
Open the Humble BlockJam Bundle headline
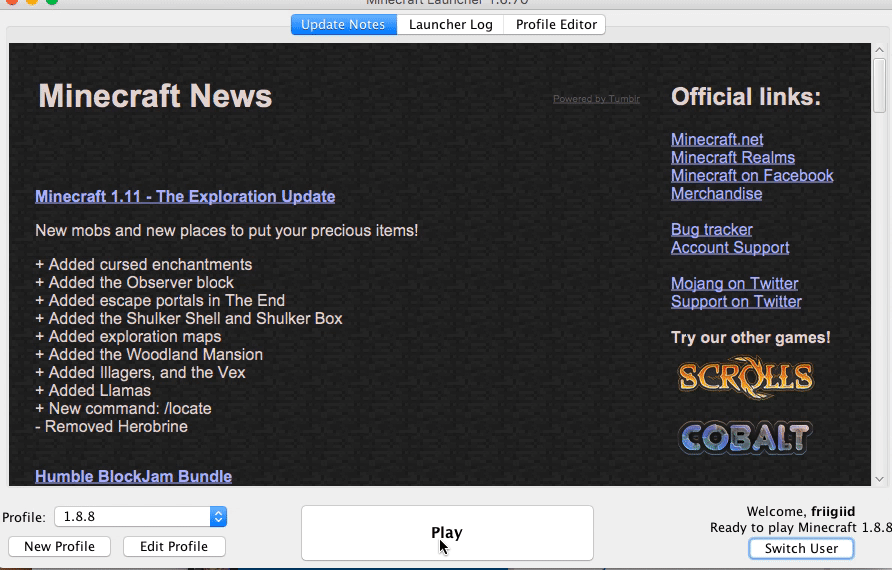click(133, 477)
